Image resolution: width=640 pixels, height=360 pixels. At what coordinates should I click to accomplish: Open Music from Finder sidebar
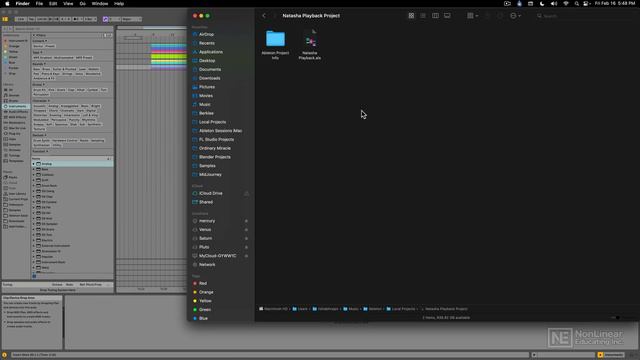(x=205, y=104)
